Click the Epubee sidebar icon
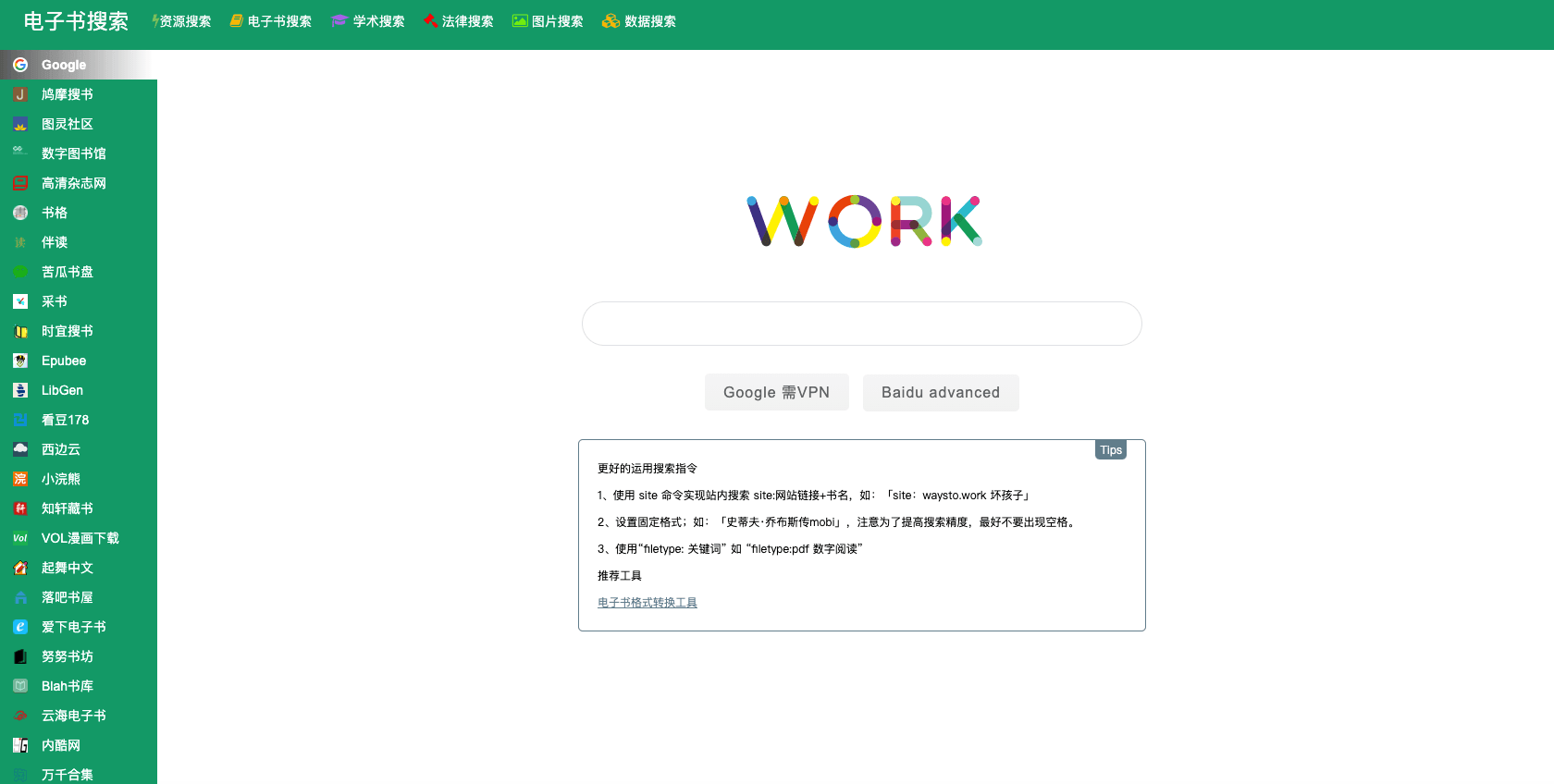Viewport: 1554px width, 784px height. 20,361
